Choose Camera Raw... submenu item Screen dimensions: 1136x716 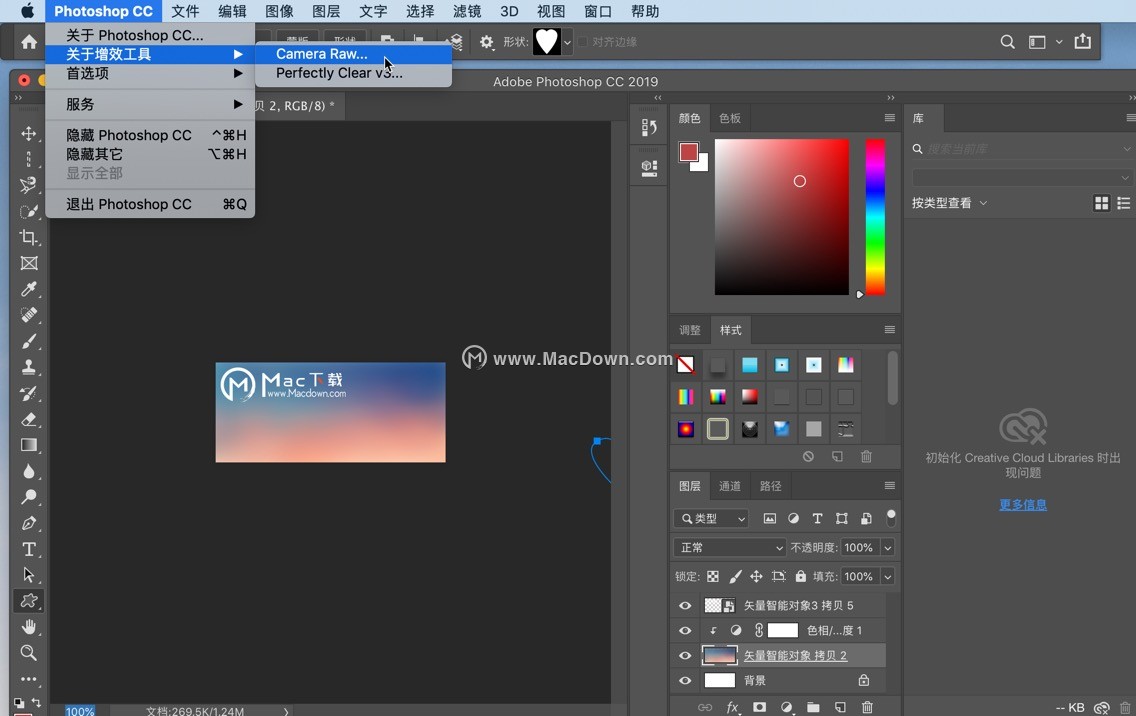(x=354, y=54)
